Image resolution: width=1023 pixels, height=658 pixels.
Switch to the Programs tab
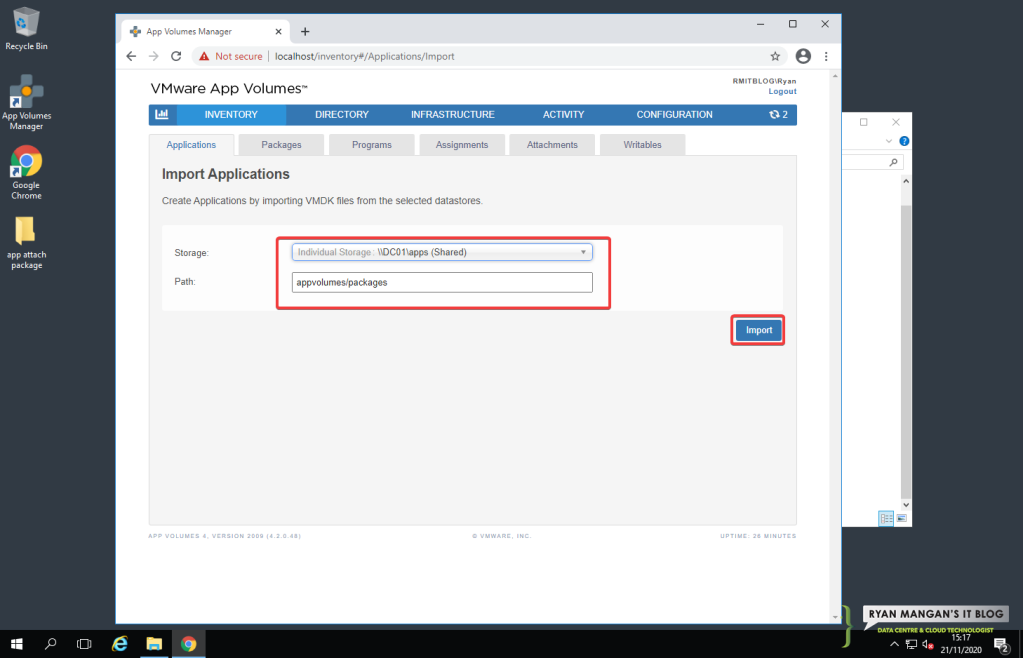tap(372, 145)
